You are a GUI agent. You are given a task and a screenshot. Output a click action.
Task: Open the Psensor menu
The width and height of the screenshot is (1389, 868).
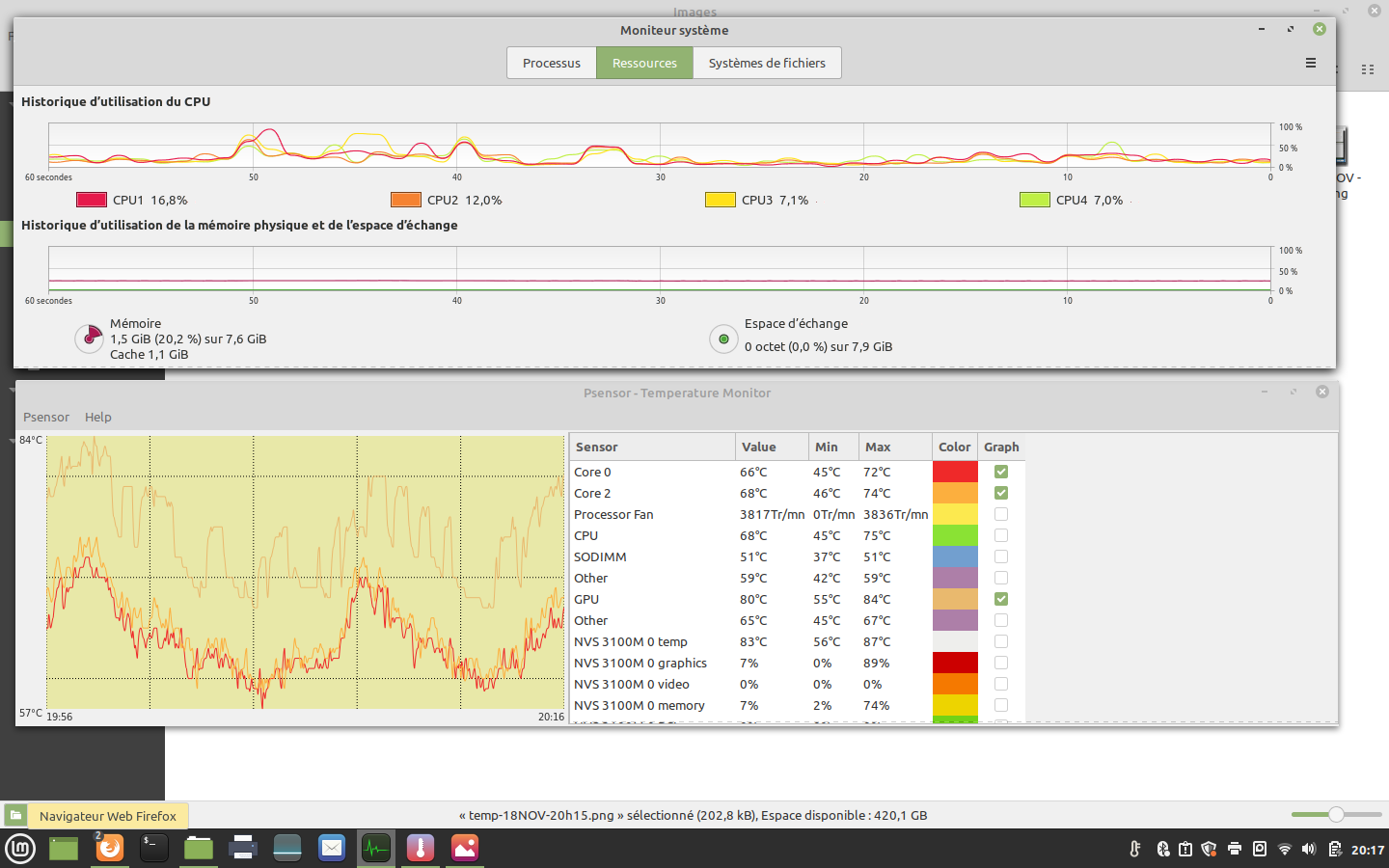(46, 417)
